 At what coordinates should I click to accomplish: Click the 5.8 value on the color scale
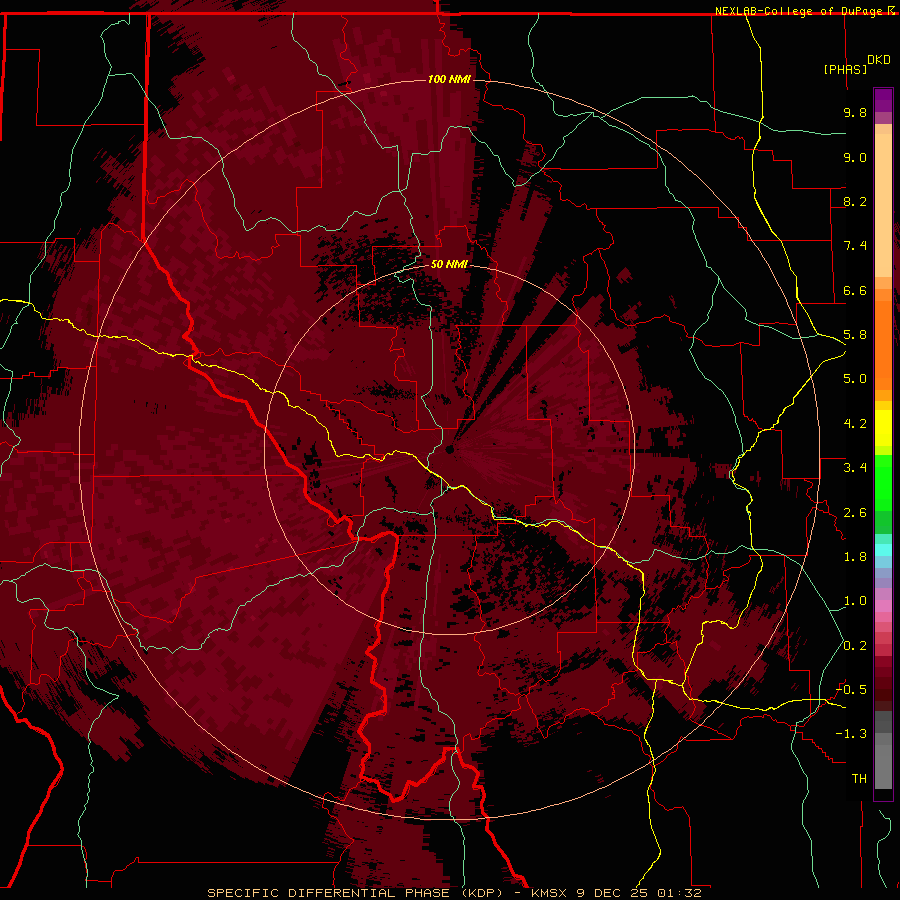point(855,335)
